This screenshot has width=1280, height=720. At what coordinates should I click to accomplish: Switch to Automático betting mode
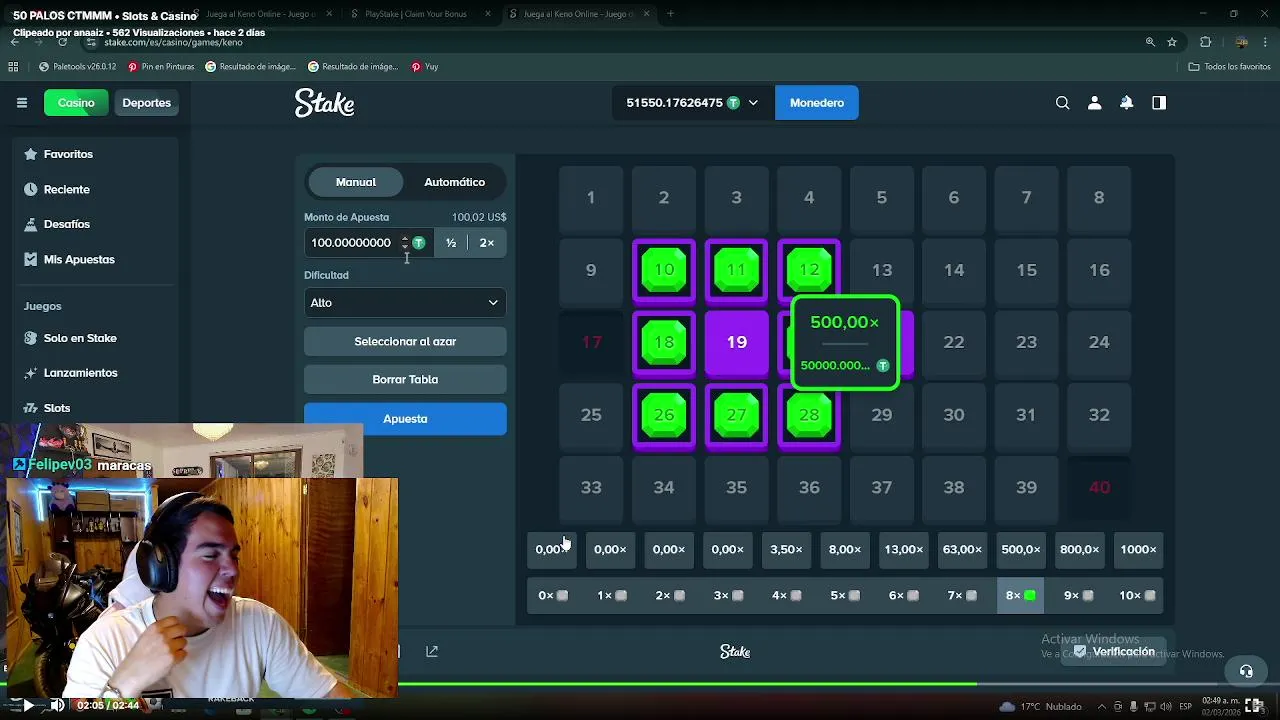coord(454,182)
